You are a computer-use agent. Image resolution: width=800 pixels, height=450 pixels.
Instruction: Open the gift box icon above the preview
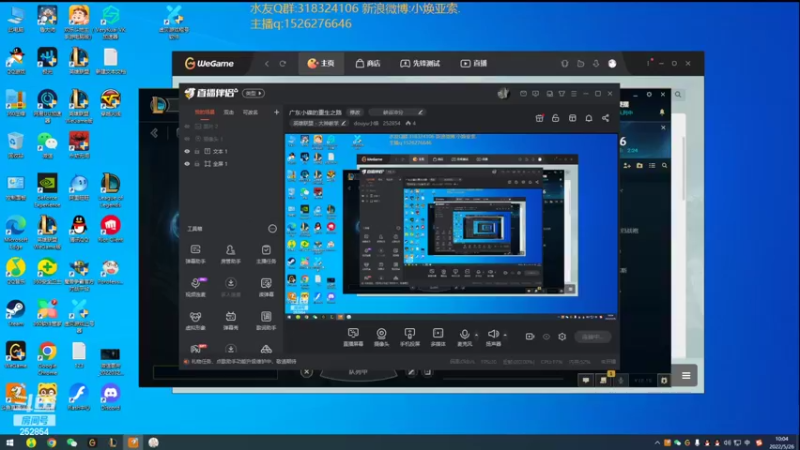coord(539,118)
